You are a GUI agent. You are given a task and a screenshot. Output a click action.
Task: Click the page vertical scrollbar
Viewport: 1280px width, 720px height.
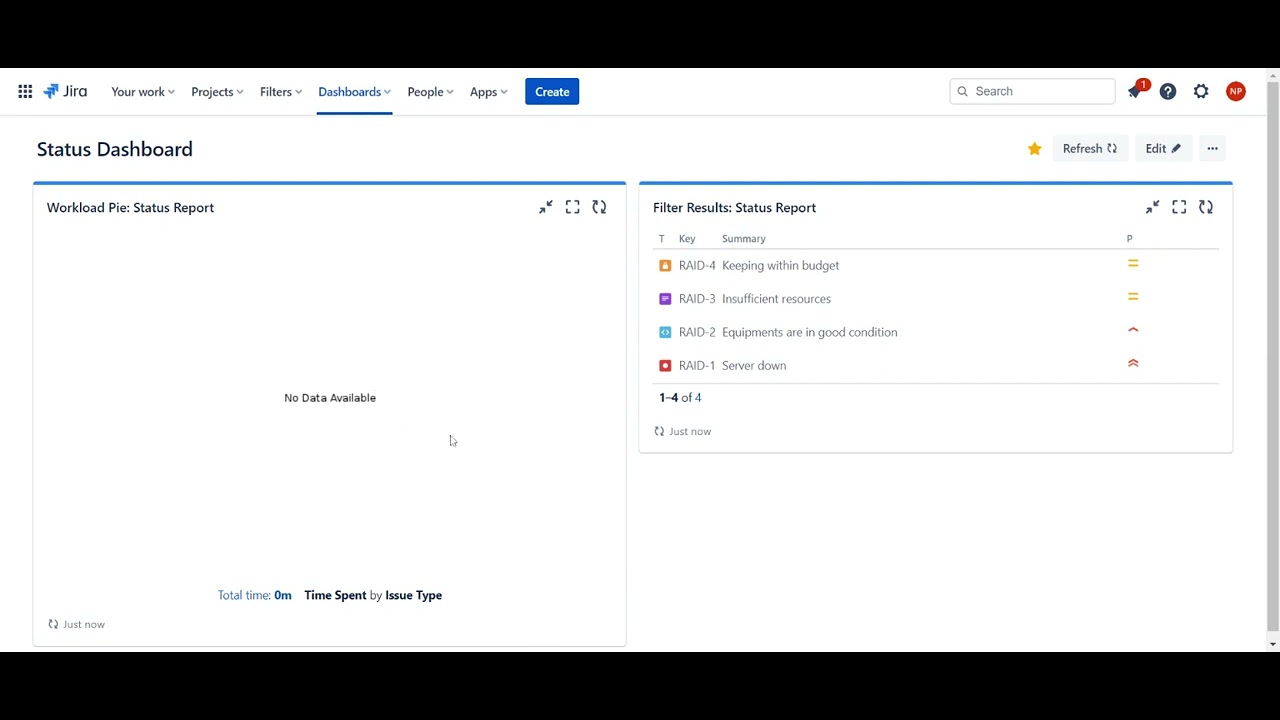(1273, 355)
